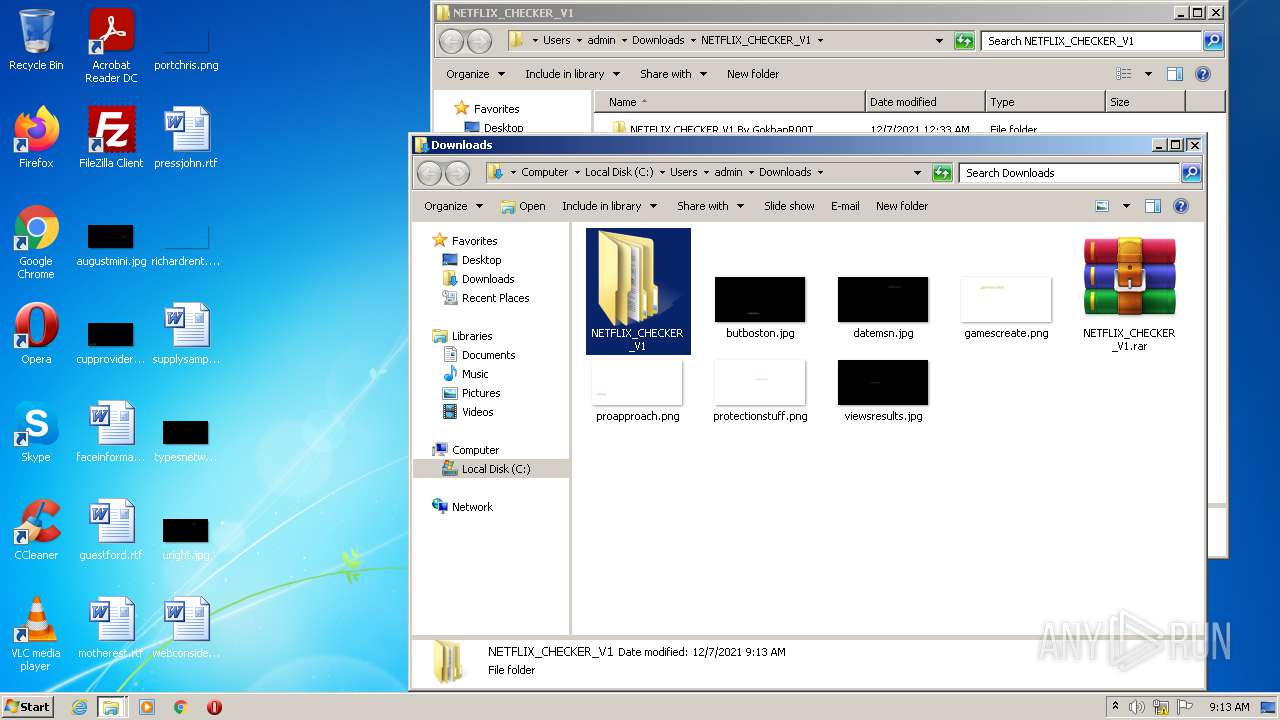Open Internet Explorer from taskbar
1280x720 pixels.
[79, 707]
